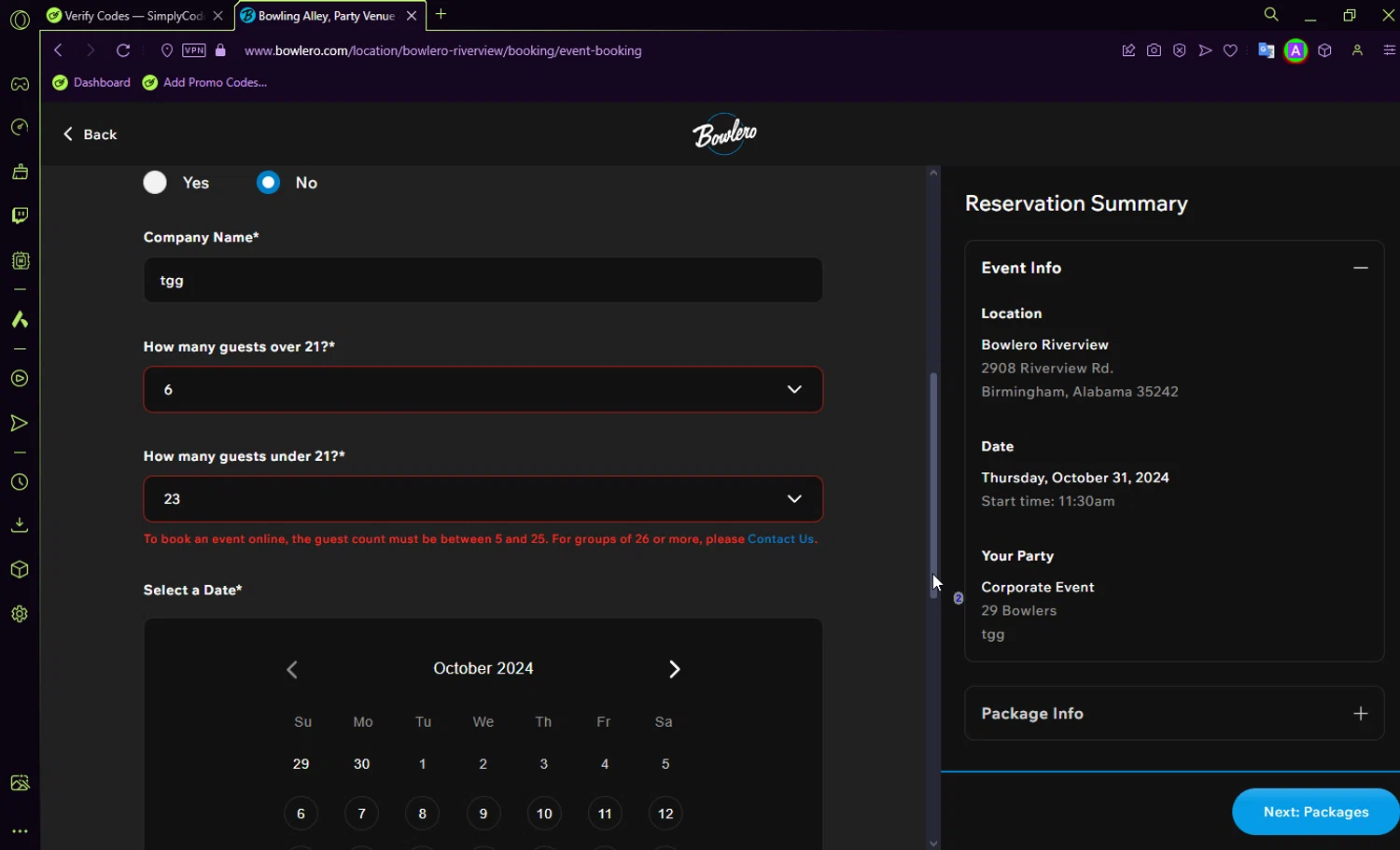1400x850 pixels.
Task: Open the sidebar downloads icon
Action: click(20, 525)
